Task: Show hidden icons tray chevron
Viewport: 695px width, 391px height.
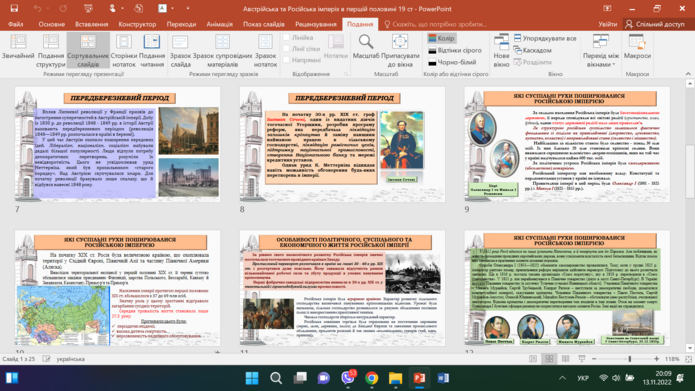Action: point(562,378)
